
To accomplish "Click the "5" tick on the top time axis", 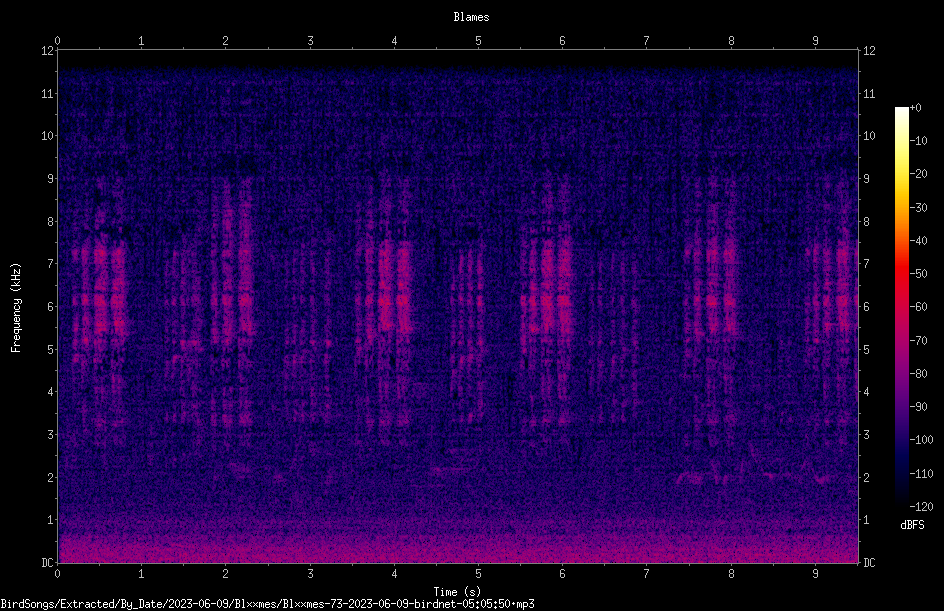I will (479, 41).
